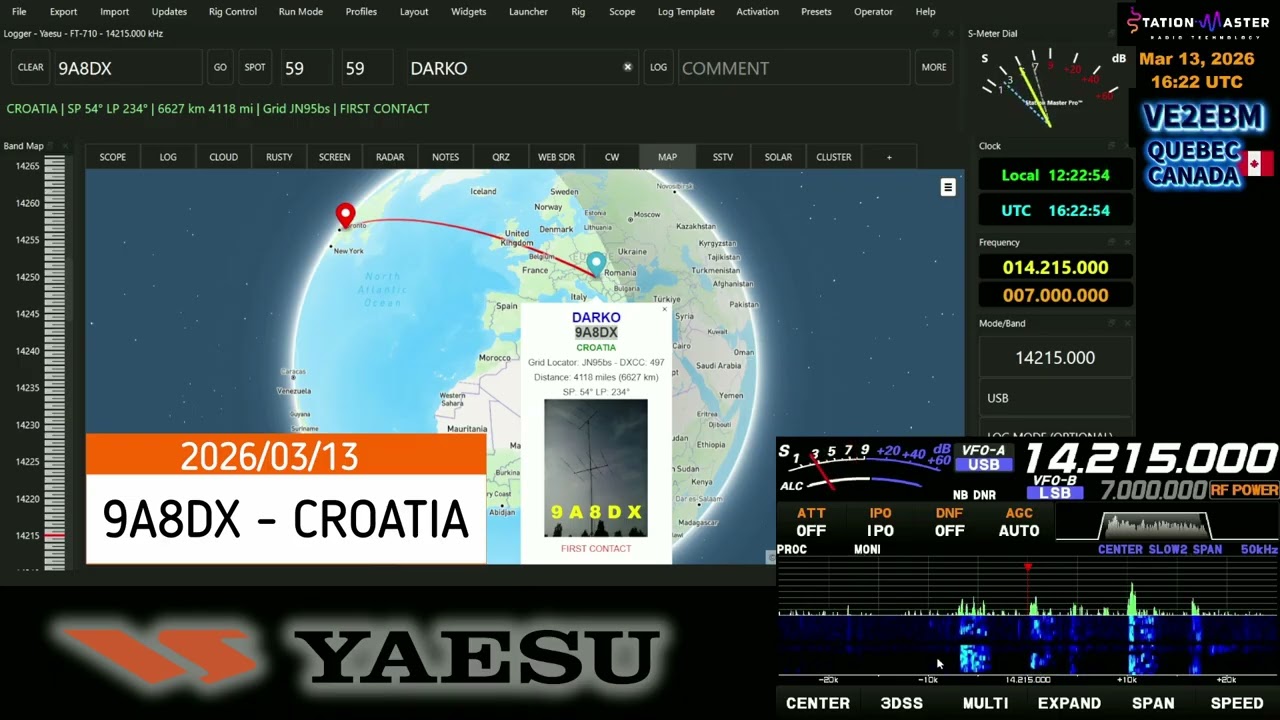This screenshot has width=1280, height=720.
Task: Click the name field showing DARKO
Action: tap(521, 68)
